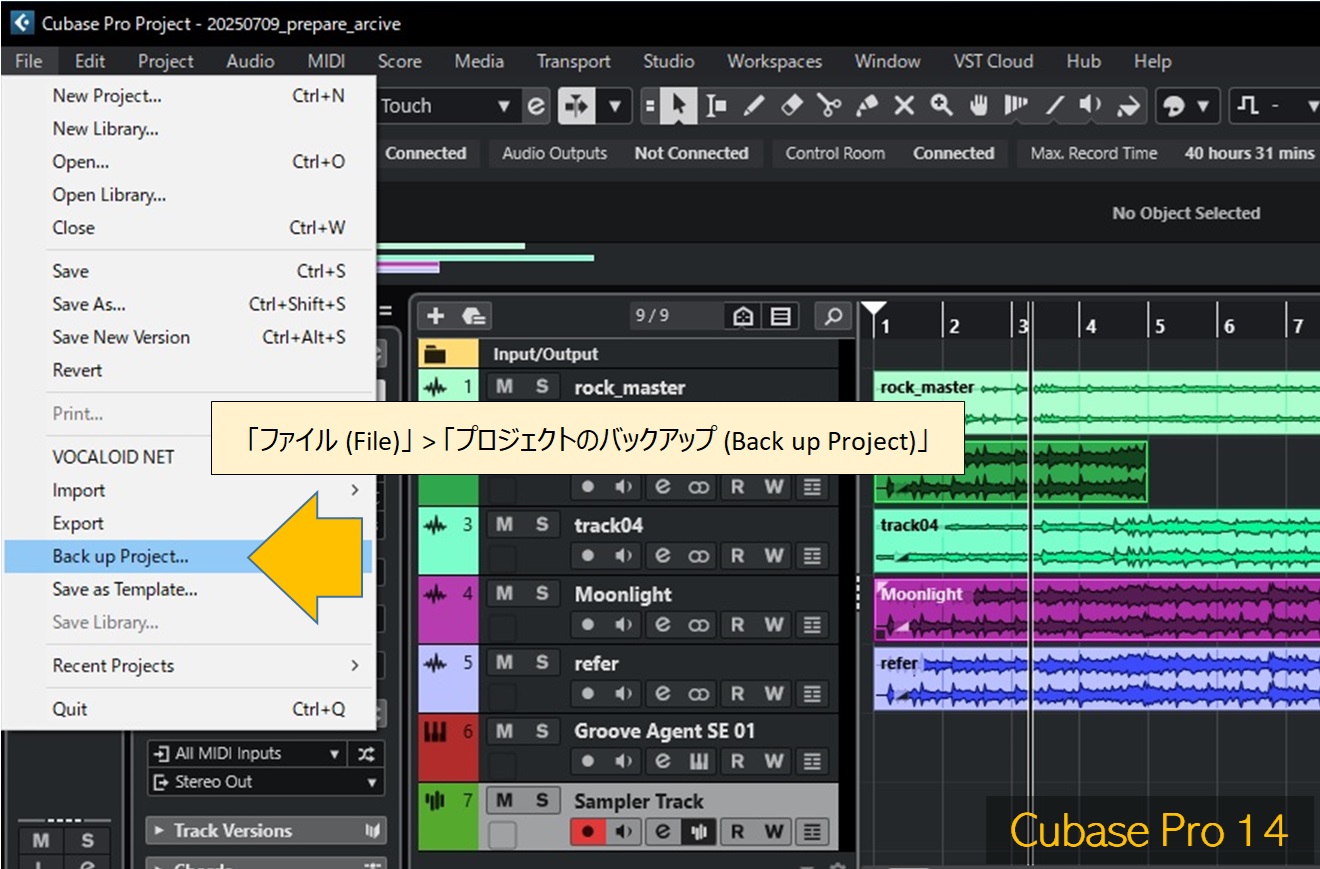Image resolution: width=1320 pixels, height=869 pixels.
Task: Select the Range Selection tool
Action: pyautogui.click(x=716, y=106)
